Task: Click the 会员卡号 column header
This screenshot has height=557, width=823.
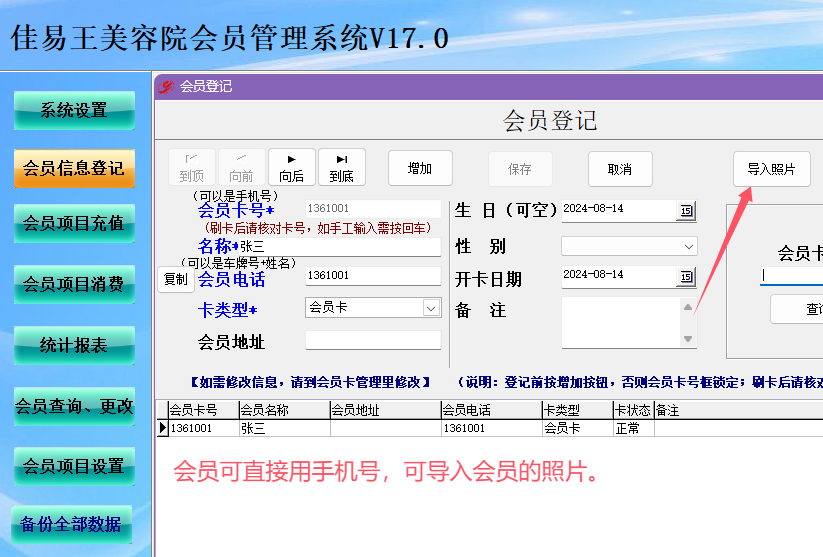Action: [203, 410]
